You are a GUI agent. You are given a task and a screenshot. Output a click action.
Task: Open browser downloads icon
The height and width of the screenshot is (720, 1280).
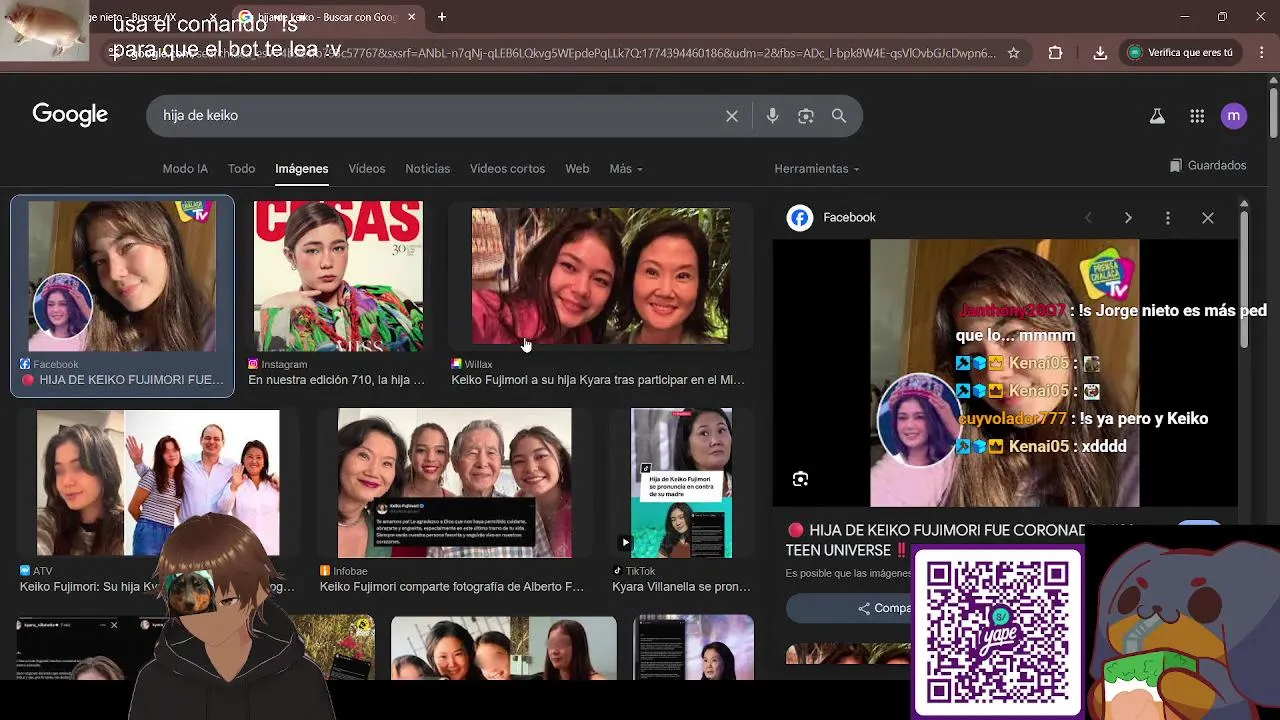1100,53
